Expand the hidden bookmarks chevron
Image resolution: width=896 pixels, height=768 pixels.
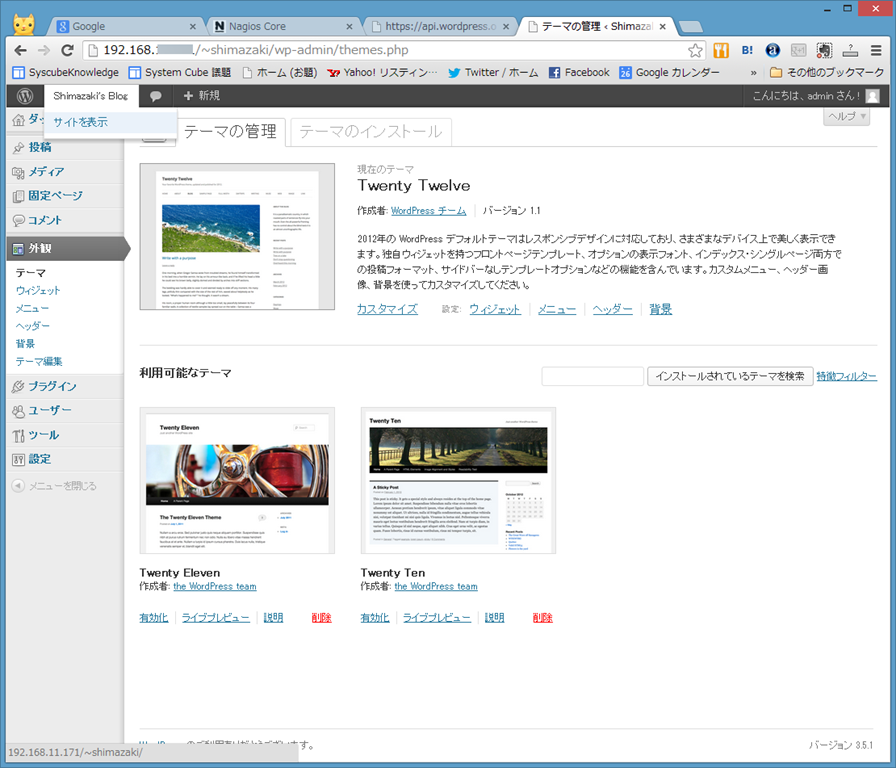point(753,73)
